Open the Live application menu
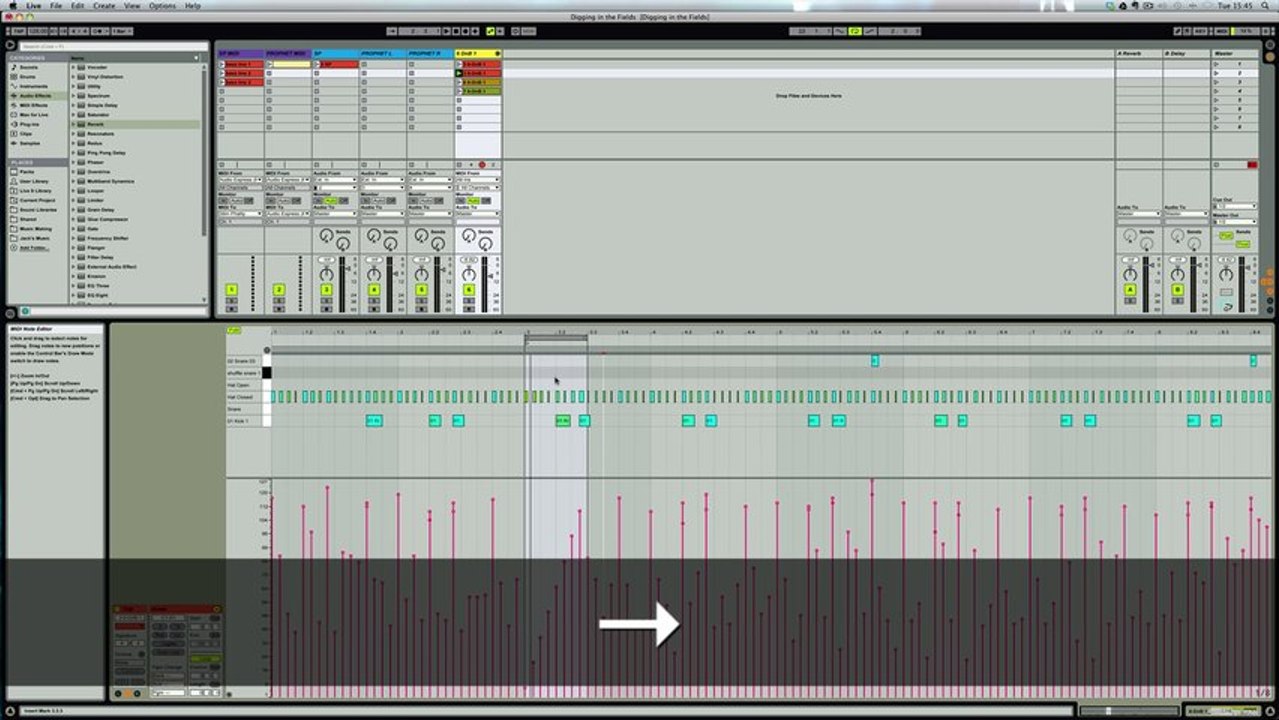The height and width of the screenshot is (720, 1279). point(34,5)
